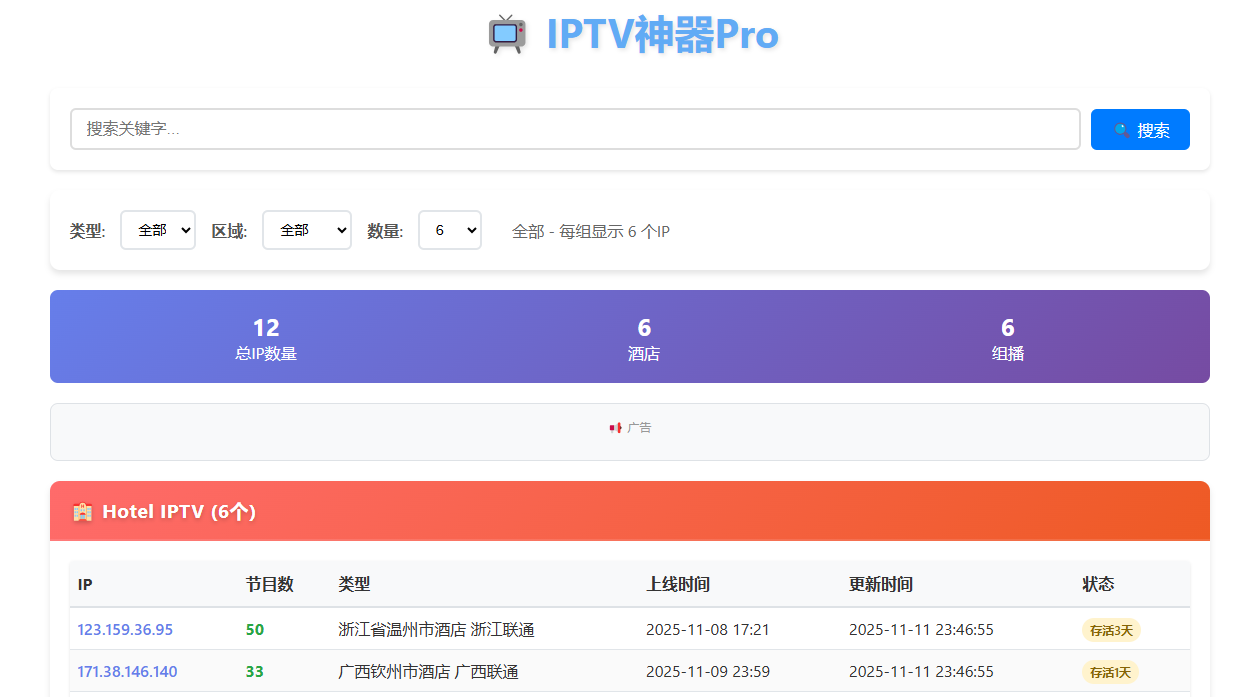The width and height of the screenshot is (1245, 697).
Task: Select the 组播 stat showing 6
Action: coord(1007,338)
